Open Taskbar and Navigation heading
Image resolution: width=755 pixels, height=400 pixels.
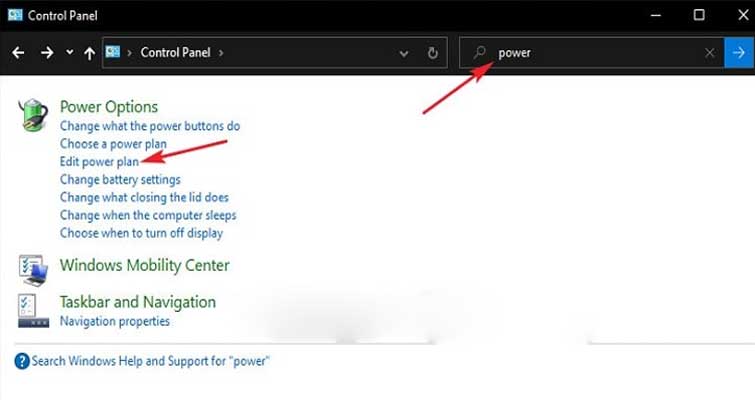(x=138, y=302)
